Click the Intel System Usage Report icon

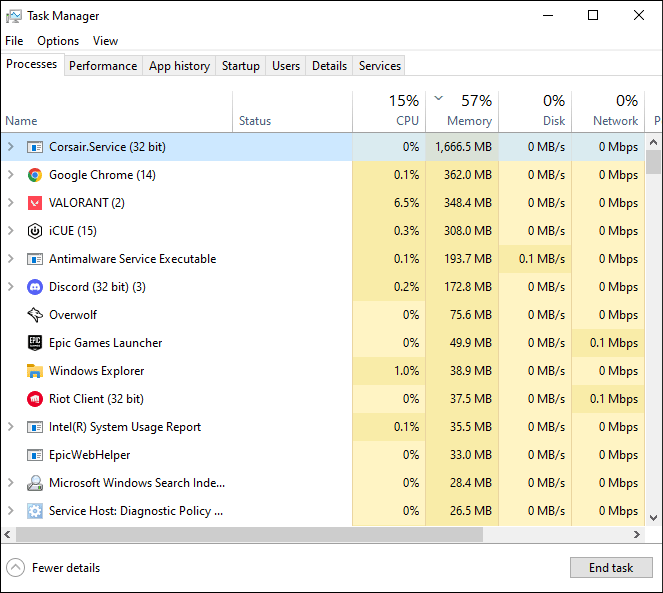point(35,427)
